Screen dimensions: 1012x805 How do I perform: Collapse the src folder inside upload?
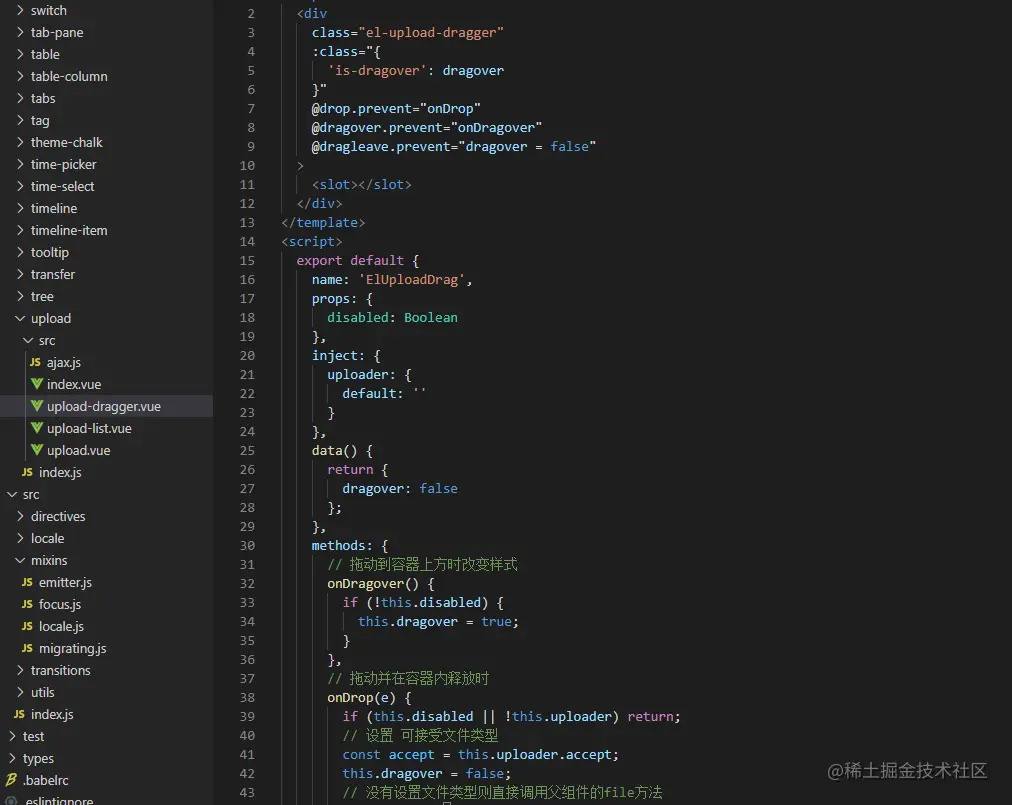coord(28,340)
